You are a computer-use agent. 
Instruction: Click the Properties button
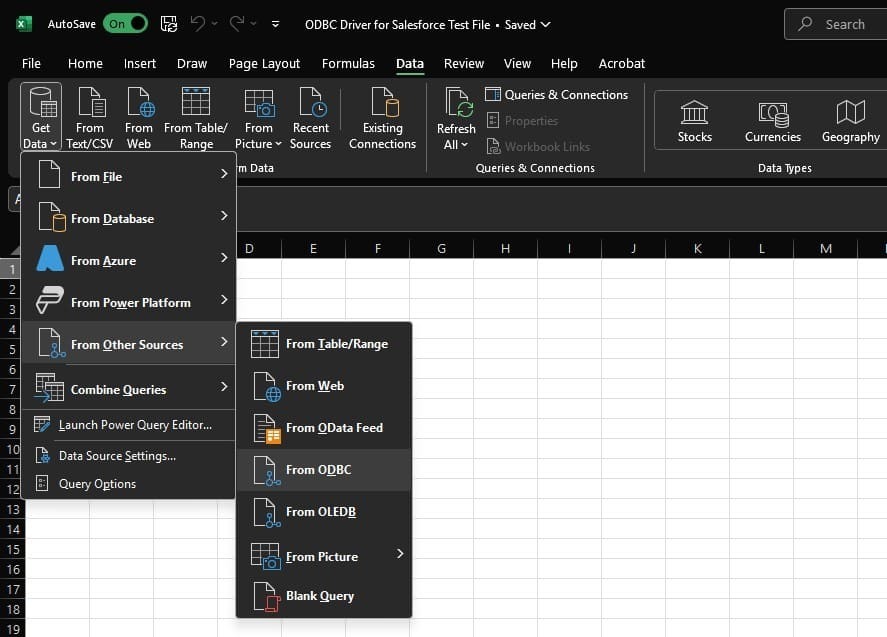(x=523, y=120)
